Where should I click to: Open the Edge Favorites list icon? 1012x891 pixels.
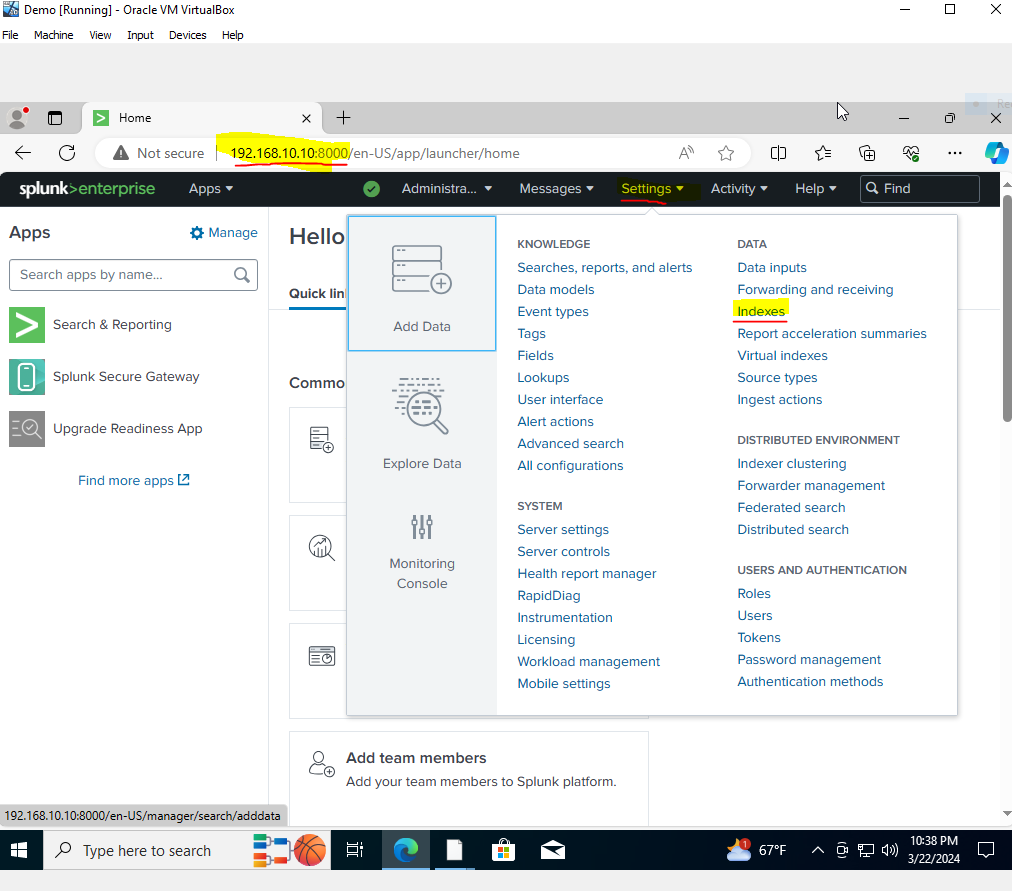coord(823,153)
